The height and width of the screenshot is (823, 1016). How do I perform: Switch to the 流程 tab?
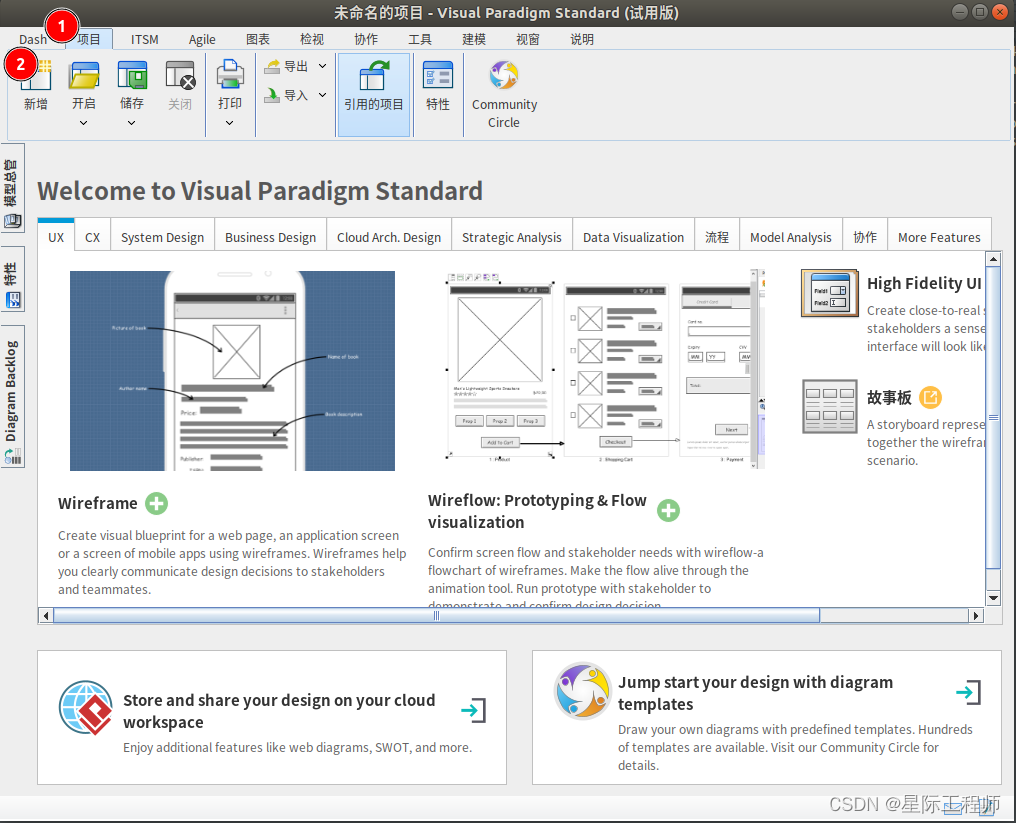(717, 237)
